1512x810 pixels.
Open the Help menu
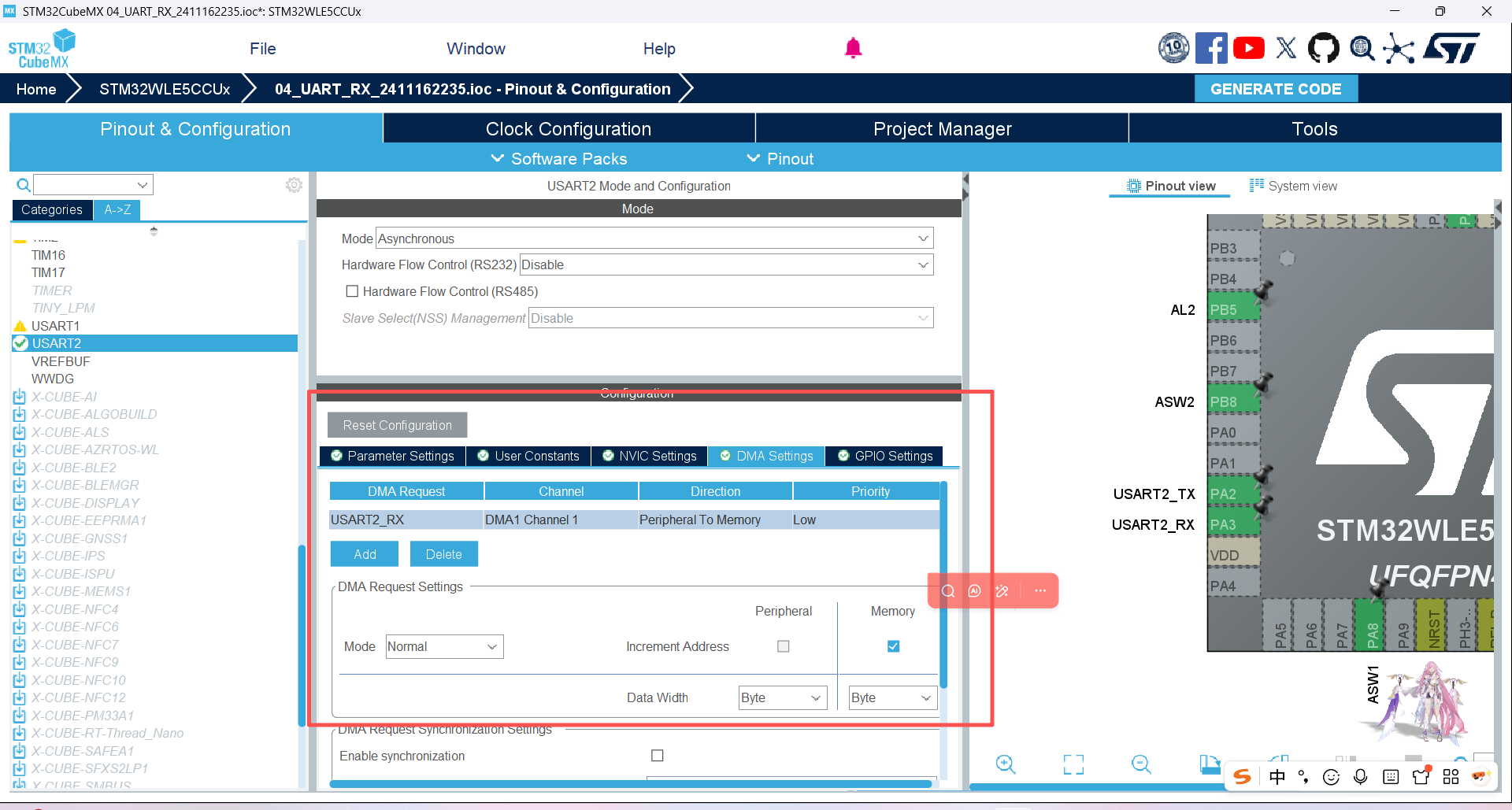(659, 49)
